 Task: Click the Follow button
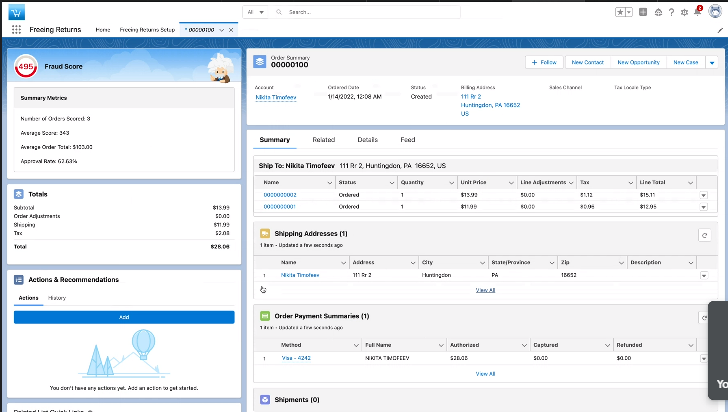coord(544,62)
